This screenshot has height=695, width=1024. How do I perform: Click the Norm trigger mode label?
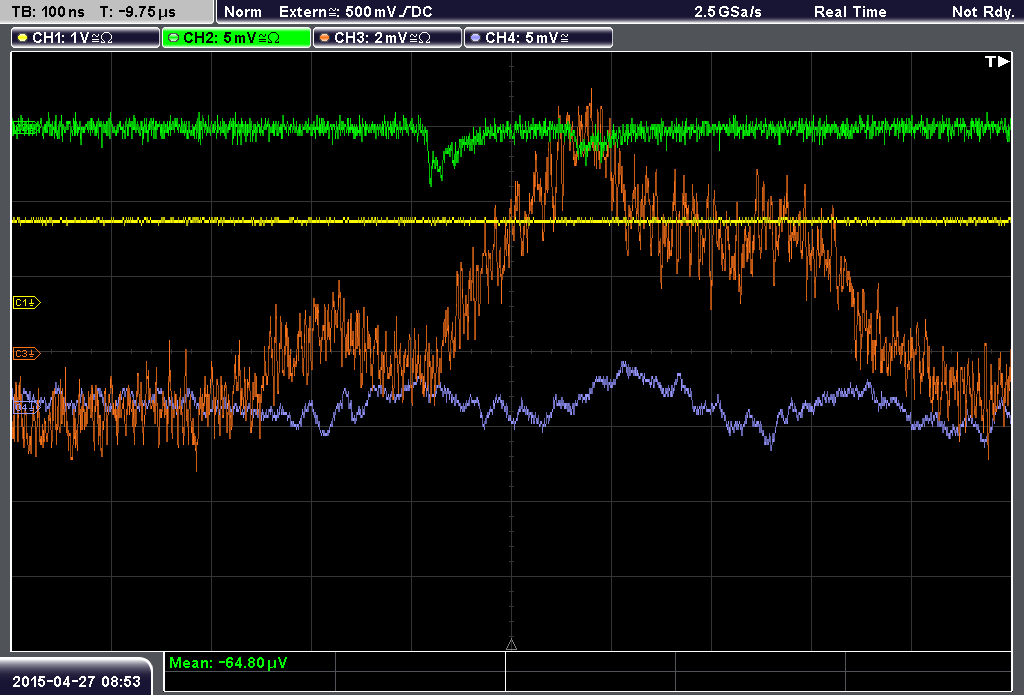[x=243, y=12]
